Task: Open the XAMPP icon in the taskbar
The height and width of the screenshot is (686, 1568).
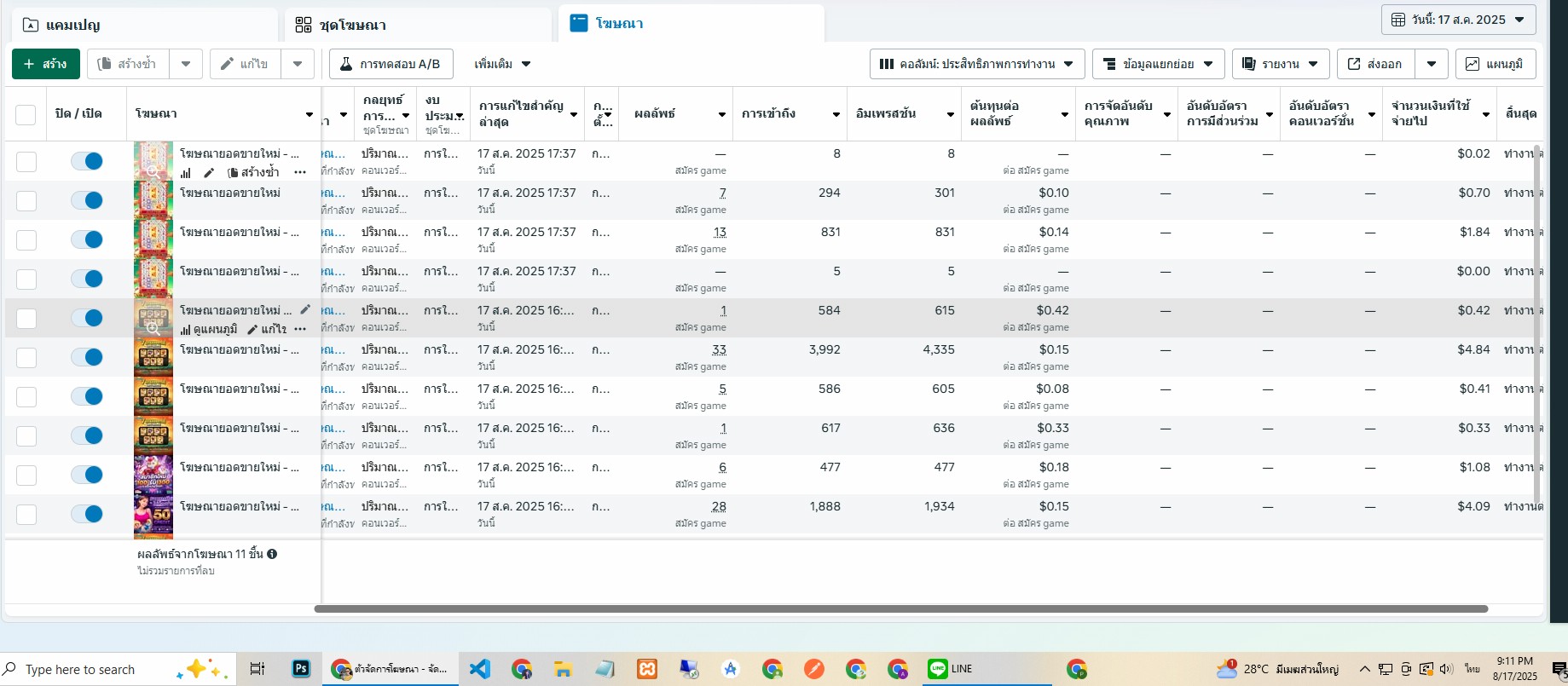Action: pos(647,669)
